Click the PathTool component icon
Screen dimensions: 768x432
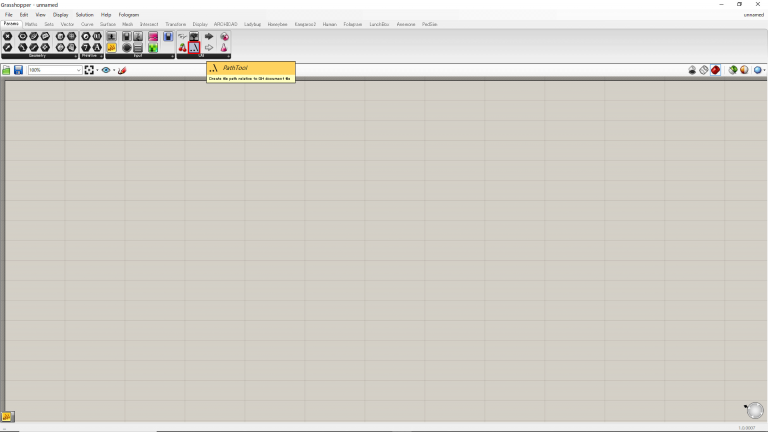pyautogui.click(x=195, y=47)
